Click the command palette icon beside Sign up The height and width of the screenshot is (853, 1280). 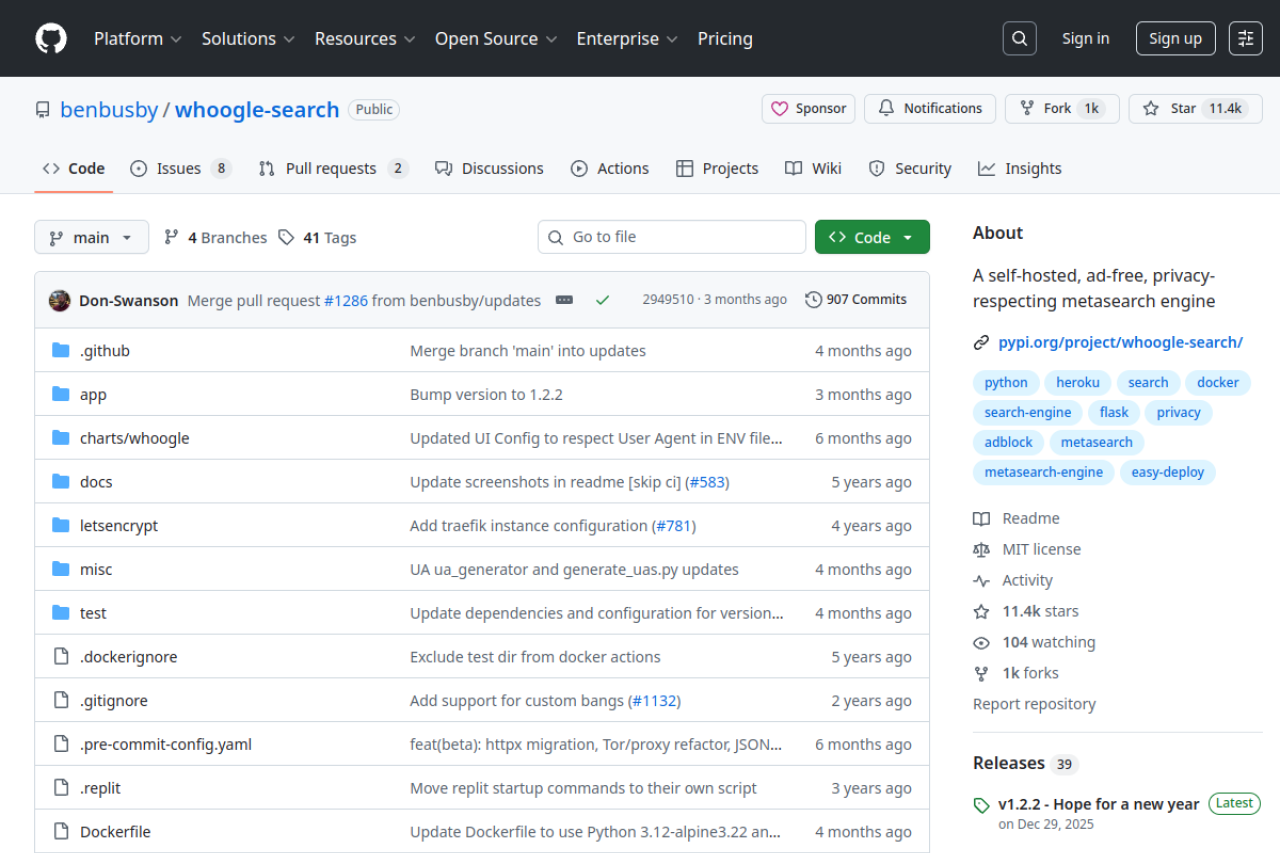click(1245, 38)
